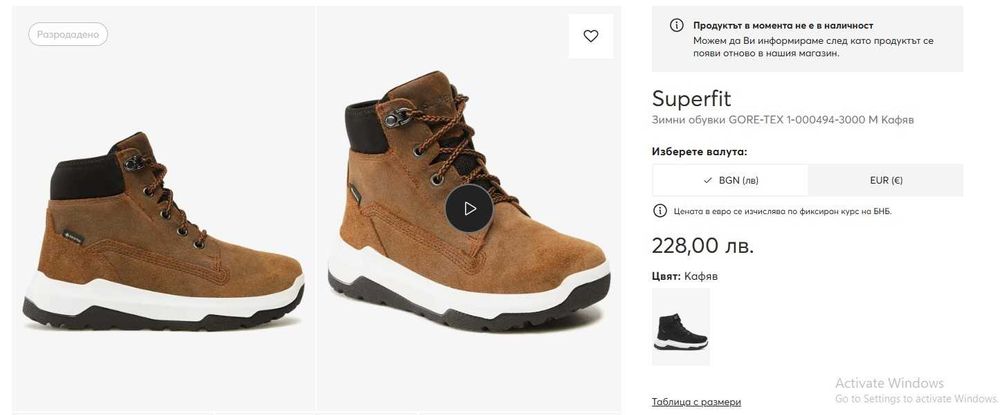Click info icon beside euro rate note
Screen dimensions: 1000x415
(x=660, y=211)
